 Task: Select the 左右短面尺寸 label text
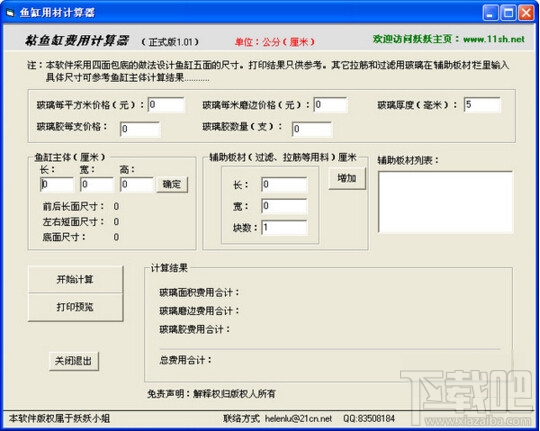pos(73,222)
